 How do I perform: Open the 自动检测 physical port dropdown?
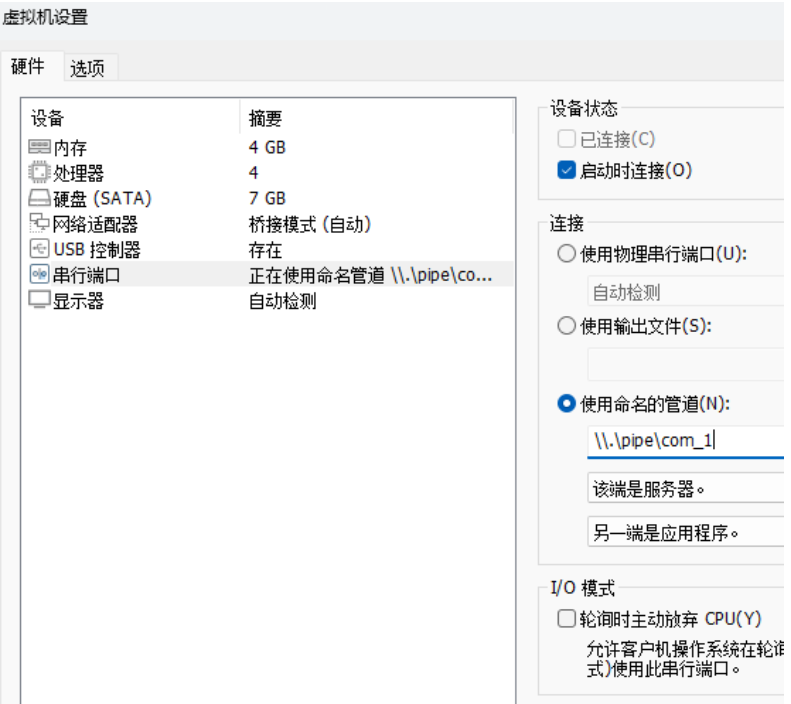coord(686,291)
